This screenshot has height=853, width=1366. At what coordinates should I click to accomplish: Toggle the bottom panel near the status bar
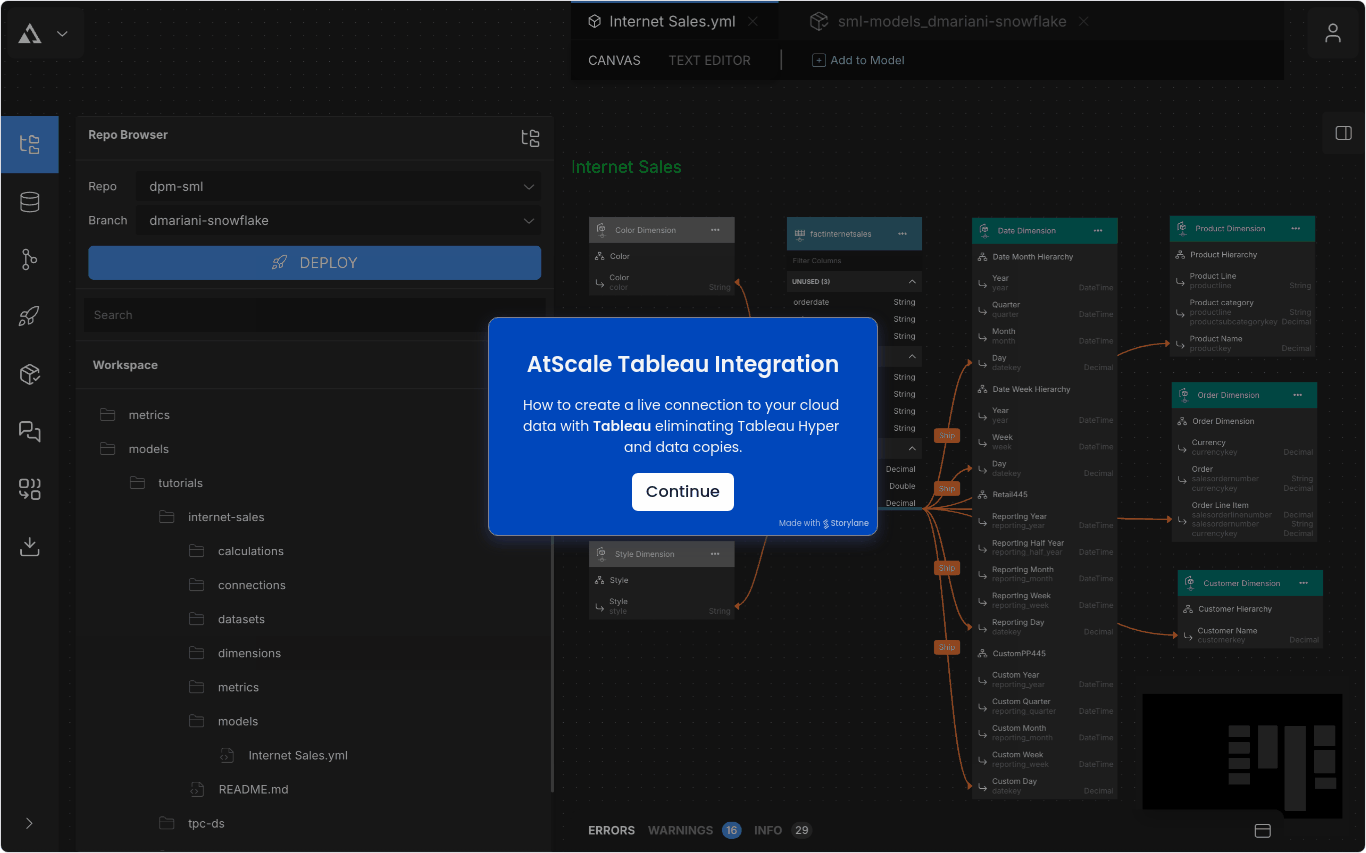1262,830
